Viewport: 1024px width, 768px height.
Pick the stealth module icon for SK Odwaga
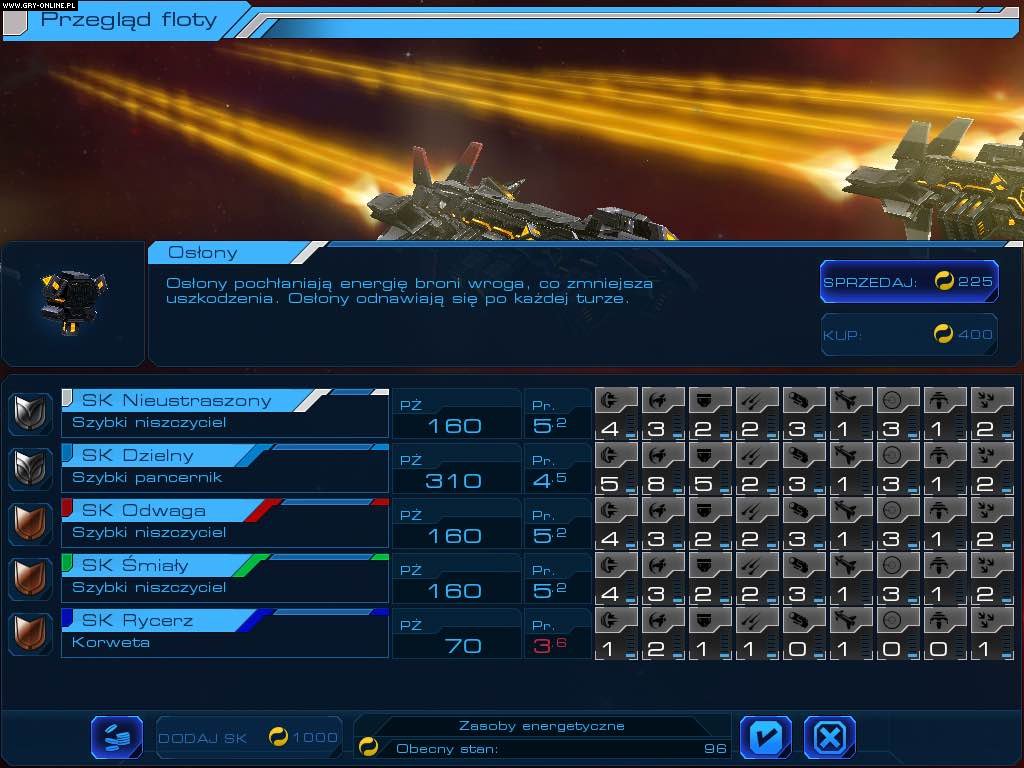pos(945,510)
